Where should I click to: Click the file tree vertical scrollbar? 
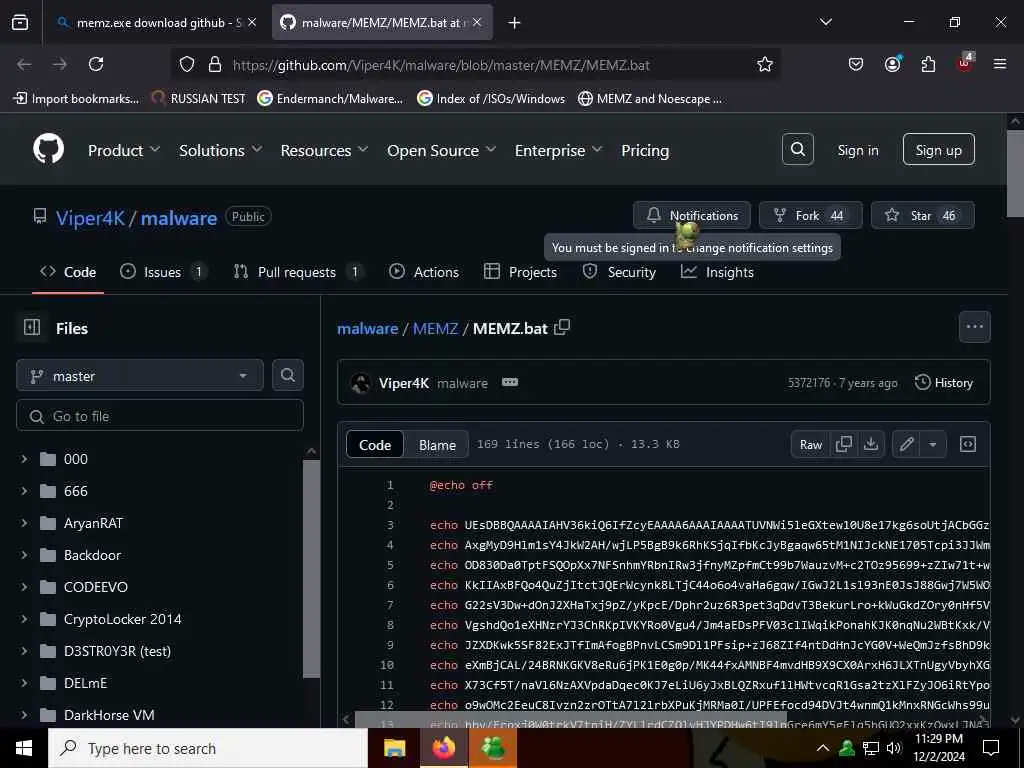[x=312, y=568]
